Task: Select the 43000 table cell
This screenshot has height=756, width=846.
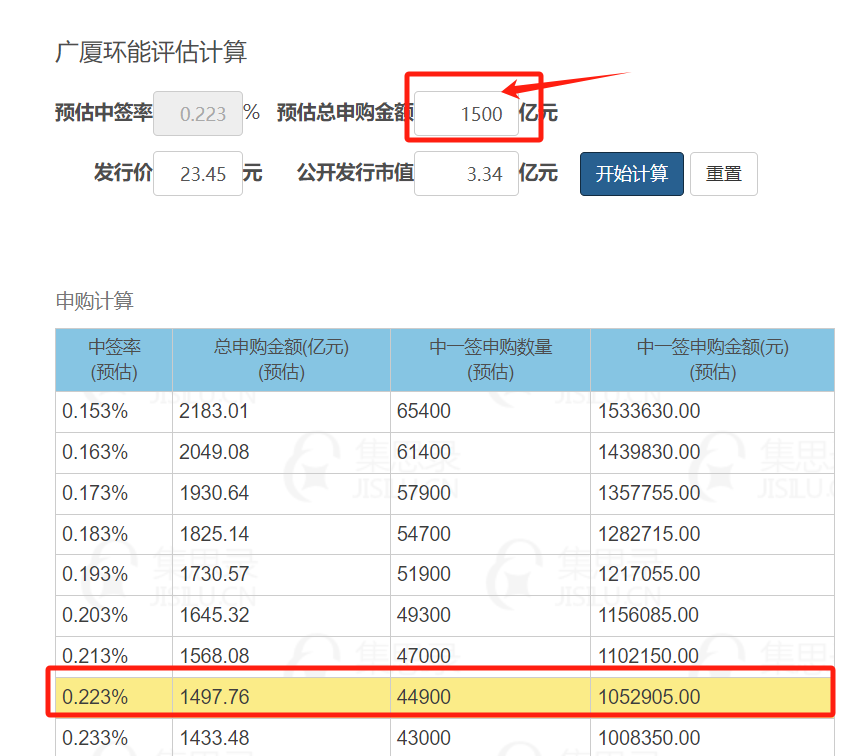Action: tap(490, 738)
